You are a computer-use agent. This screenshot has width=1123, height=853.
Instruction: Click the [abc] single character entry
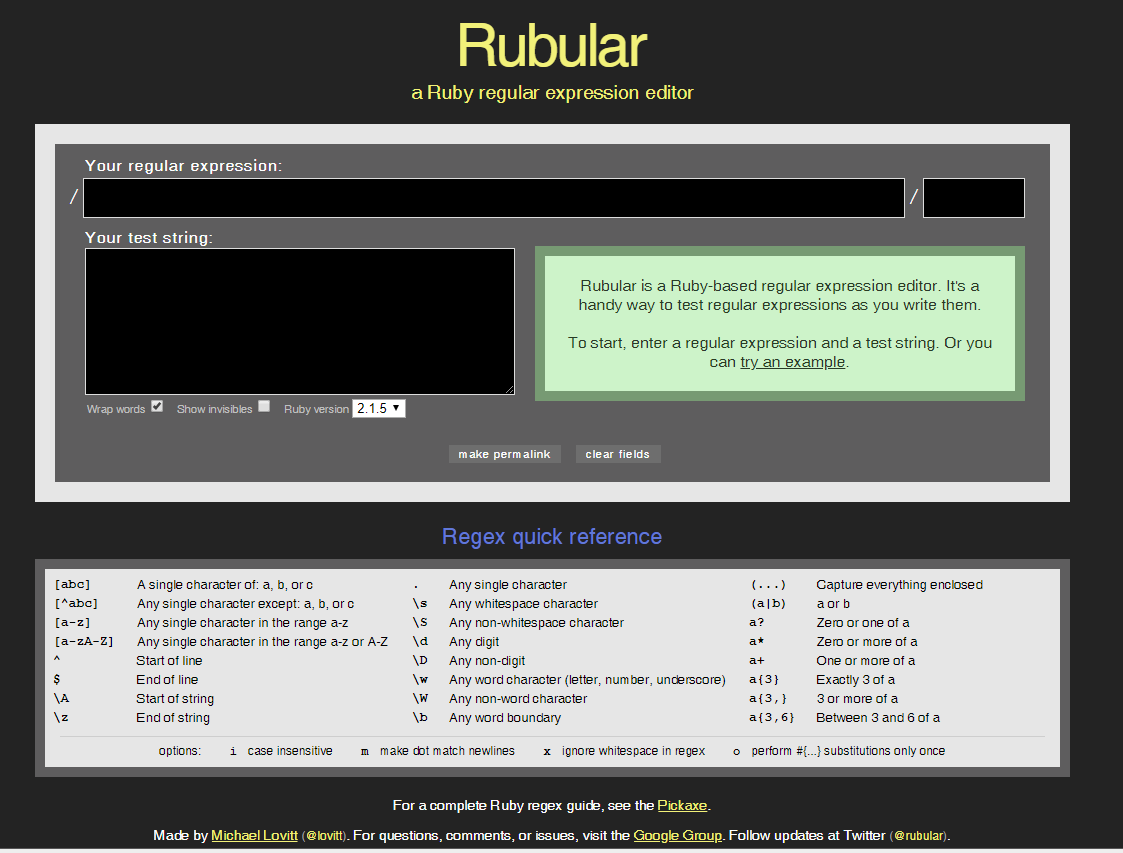183,584
